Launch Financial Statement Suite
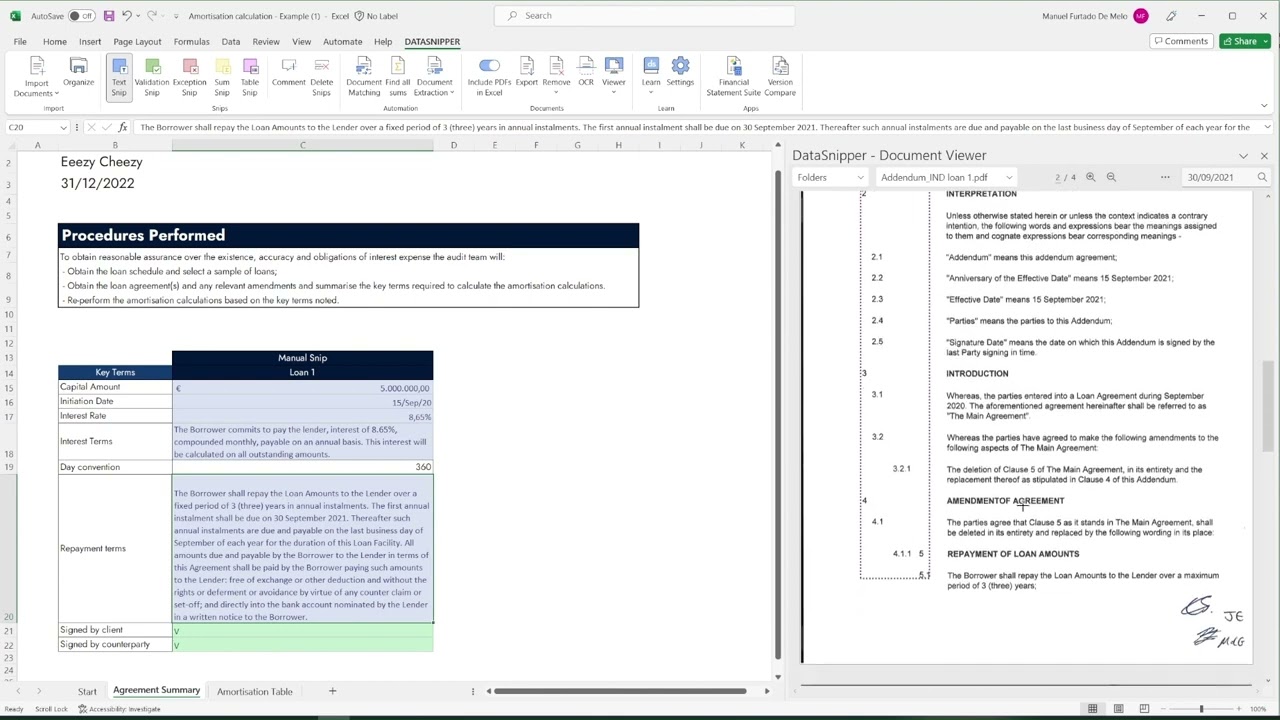 [733, 77]
